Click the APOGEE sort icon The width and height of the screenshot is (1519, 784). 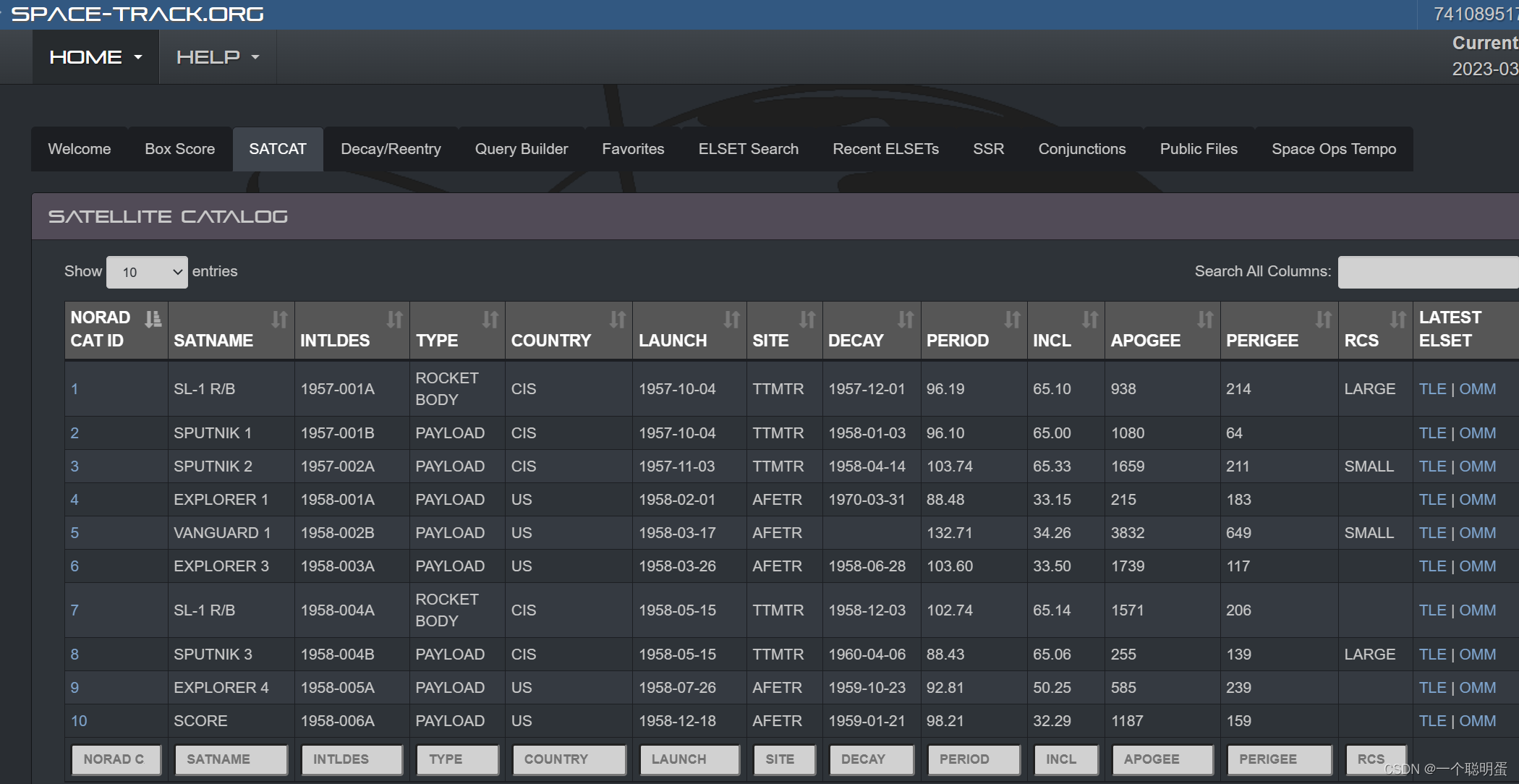point(1205,319)
